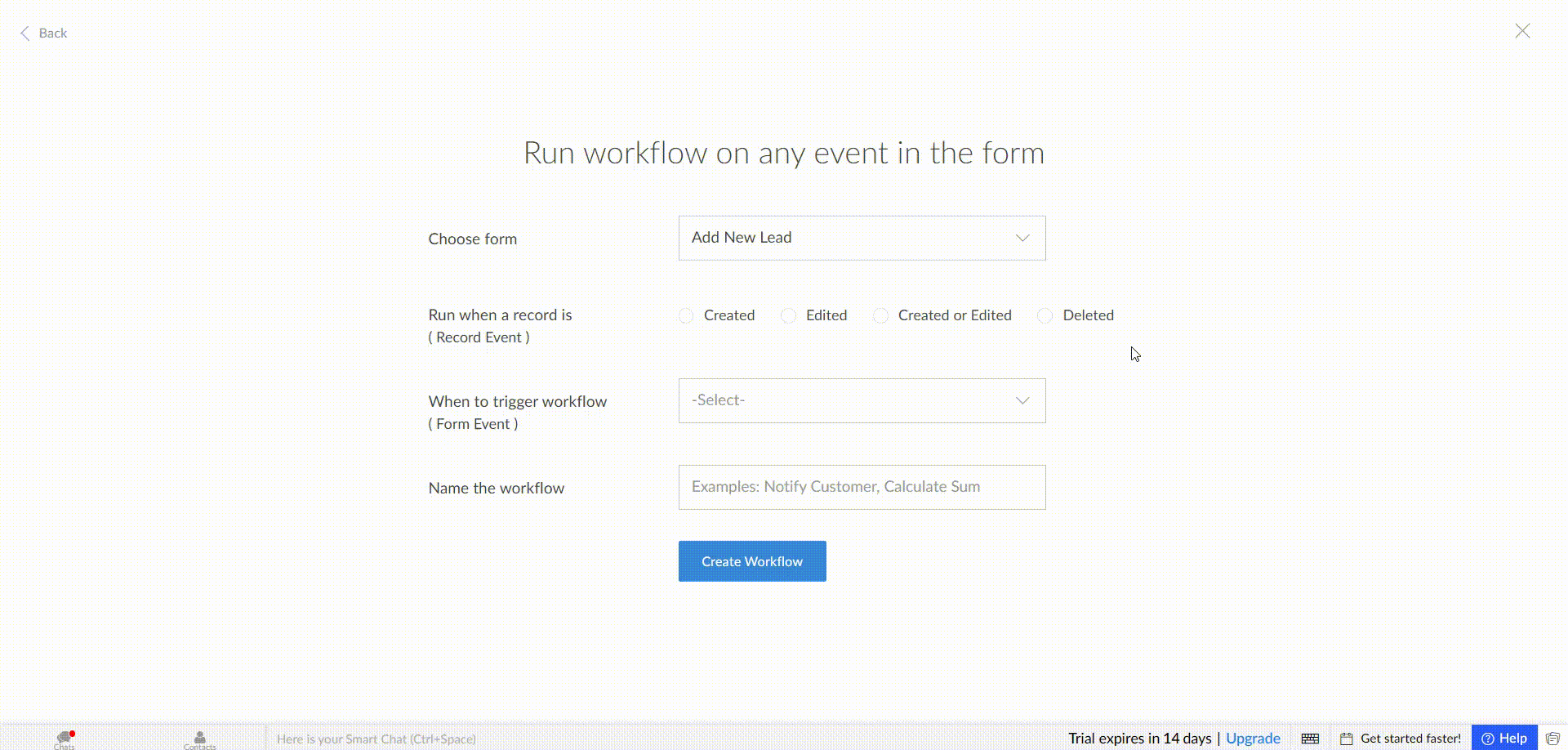Click the Smart Chat input box
The image size is (1568, 750).
tap(376, 739)
